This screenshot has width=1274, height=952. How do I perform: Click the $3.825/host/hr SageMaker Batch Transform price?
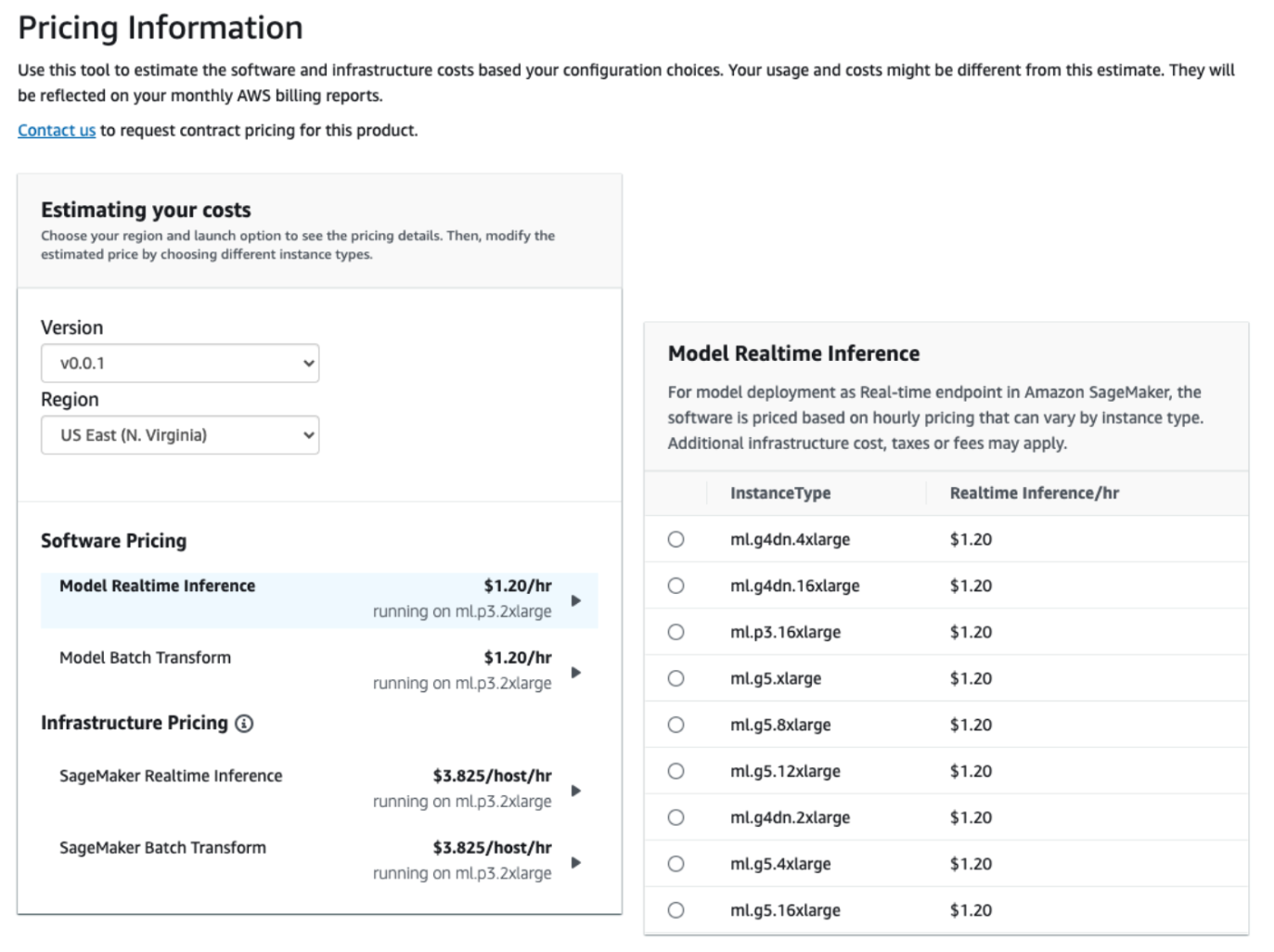click(x=493, y=847)
